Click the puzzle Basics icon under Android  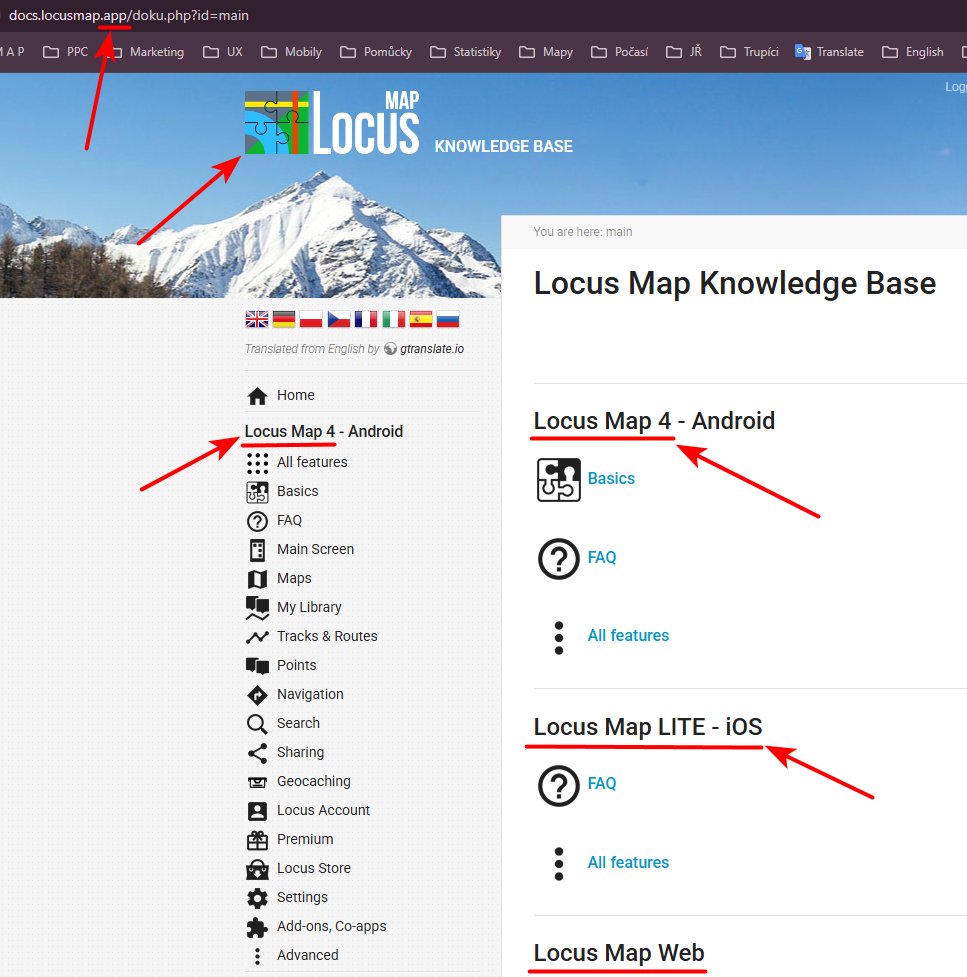point(558,479)
